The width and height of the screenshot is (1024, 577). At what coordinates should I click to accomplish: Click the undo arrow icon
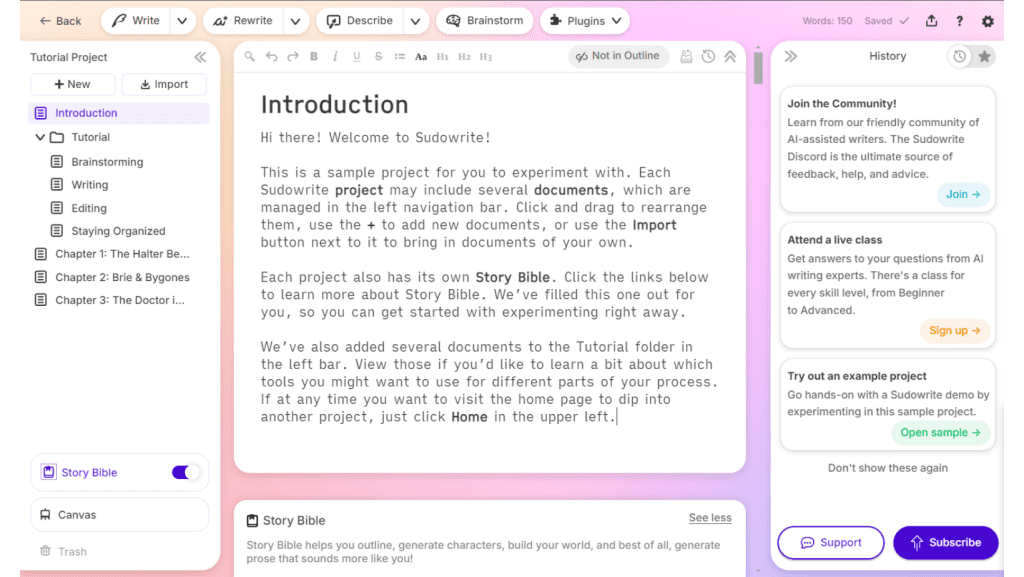[272, 57]
